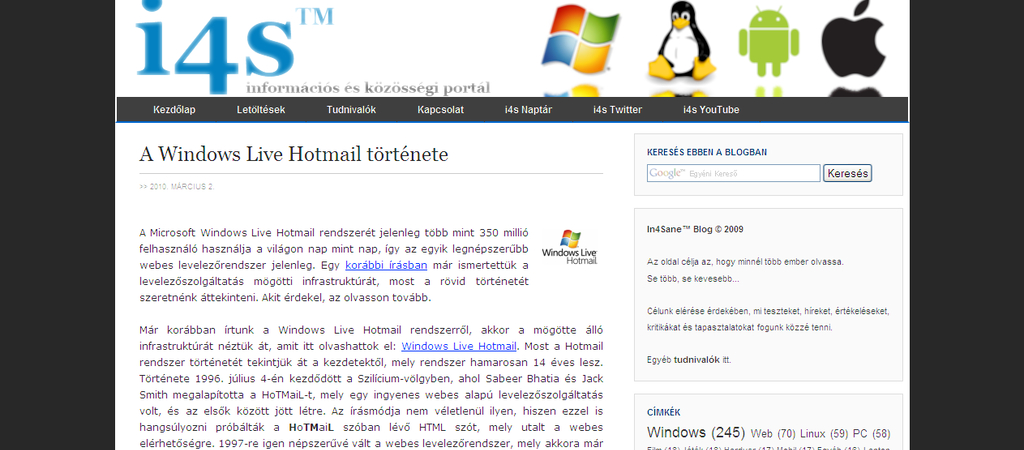
Task: Click the green Android robot icon
Action: coord(769,42)
